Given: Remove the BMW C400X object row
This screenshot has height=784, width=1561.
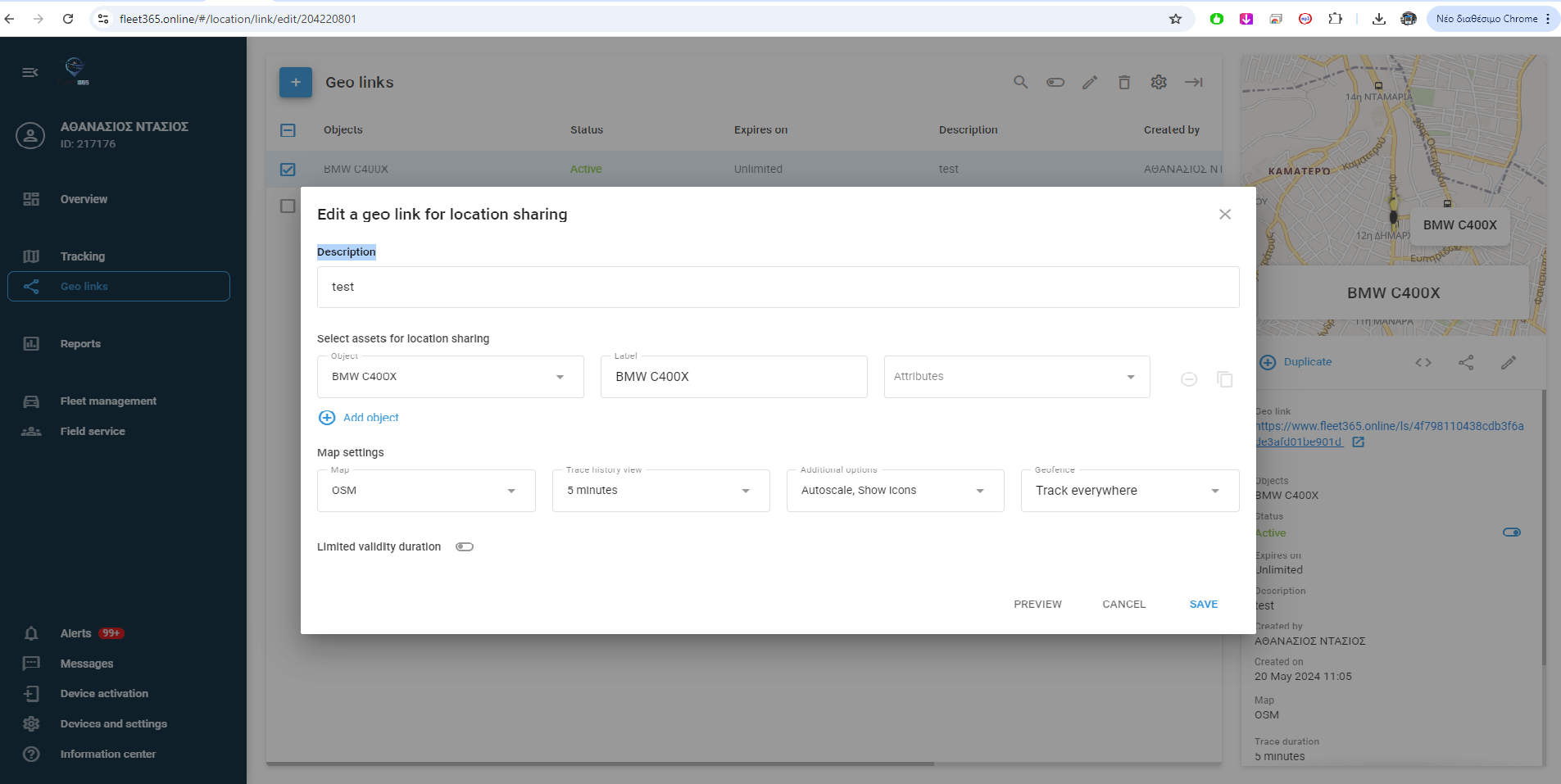Looking at the screenshot, I should click(1189, 379).
